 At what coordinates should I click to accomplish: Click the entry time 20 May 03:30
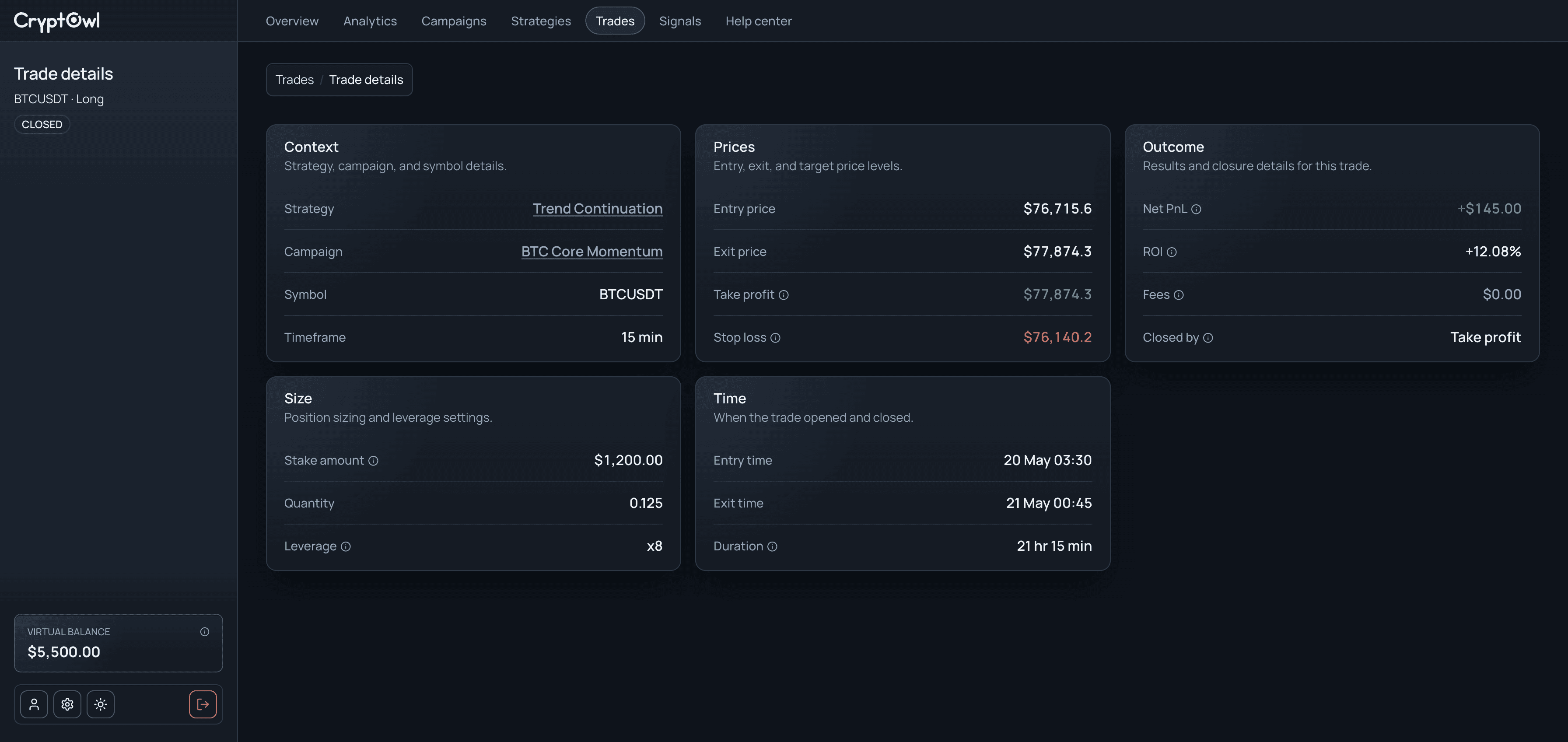coord(1047,460)
